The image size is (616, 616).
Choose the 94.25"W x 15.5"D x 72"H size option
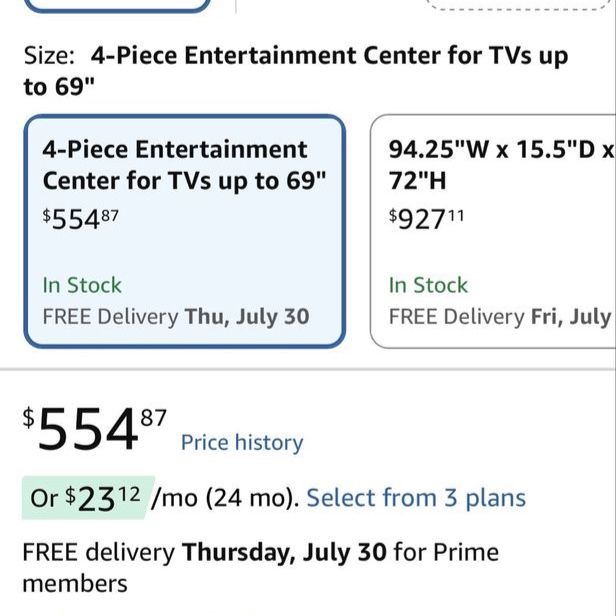(493, 231)
